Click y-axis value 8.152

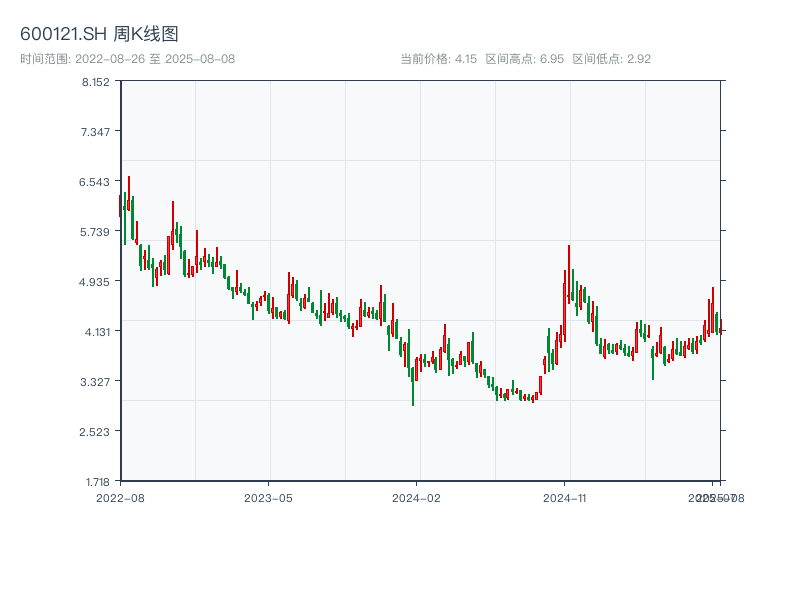(x=96, y=82)
